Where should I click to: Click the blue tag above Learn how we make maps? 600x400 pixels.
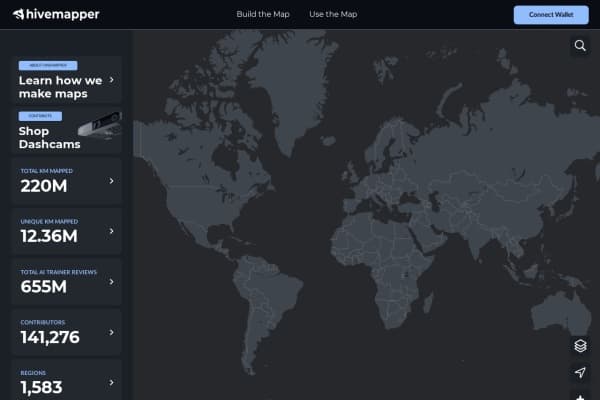48,65
